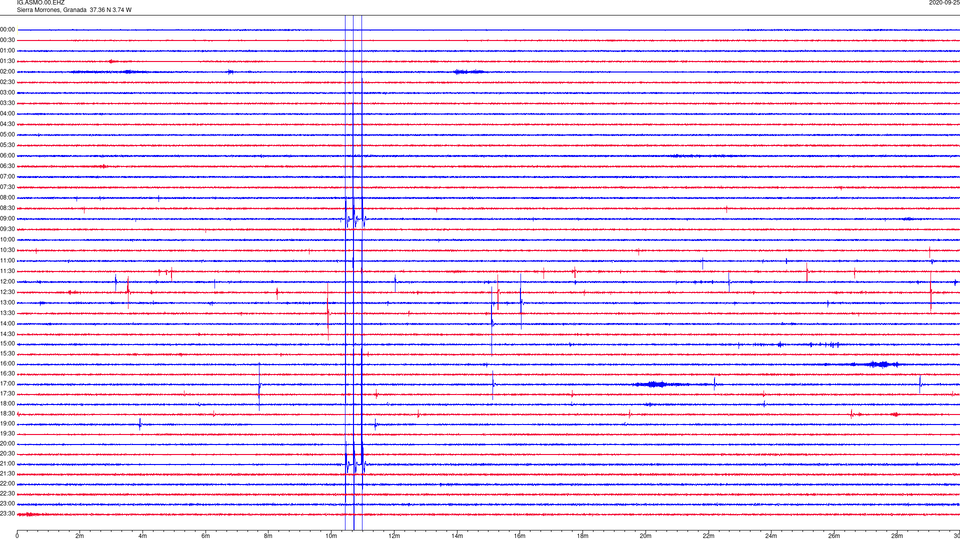Pick the 07:00 time label
The width and height of the screenshot is (960, 540).
[x=8, y=176]
